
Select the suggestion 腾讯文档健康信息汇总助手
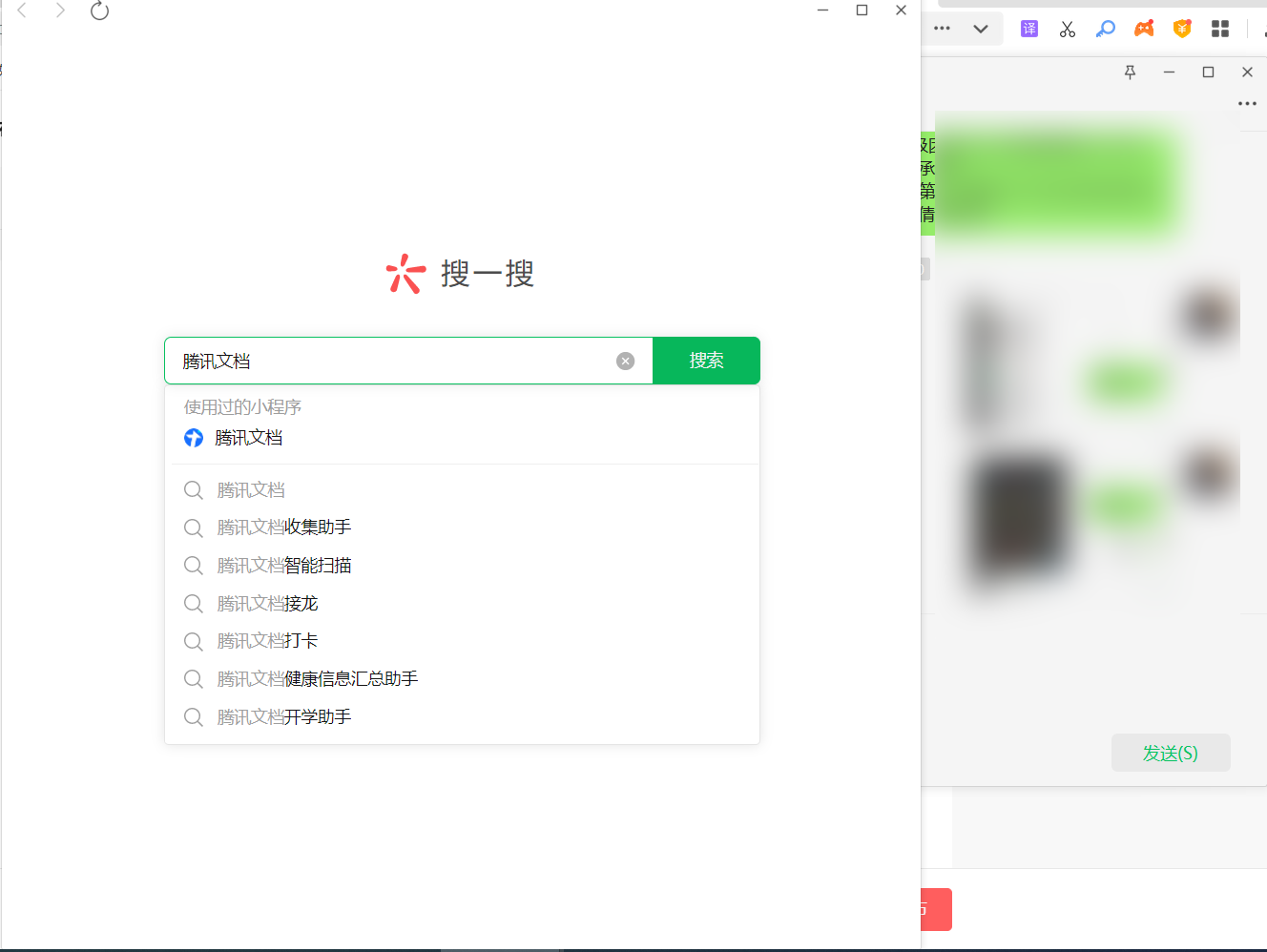(x=462, y=679)
